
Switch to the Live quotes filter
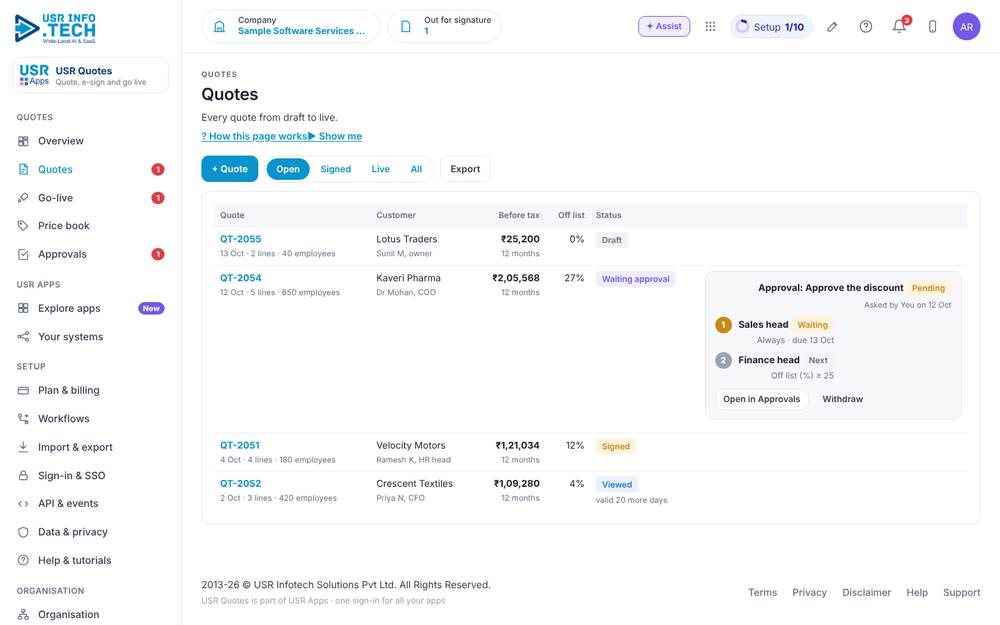pyautogui.click(x=381, y=169)
